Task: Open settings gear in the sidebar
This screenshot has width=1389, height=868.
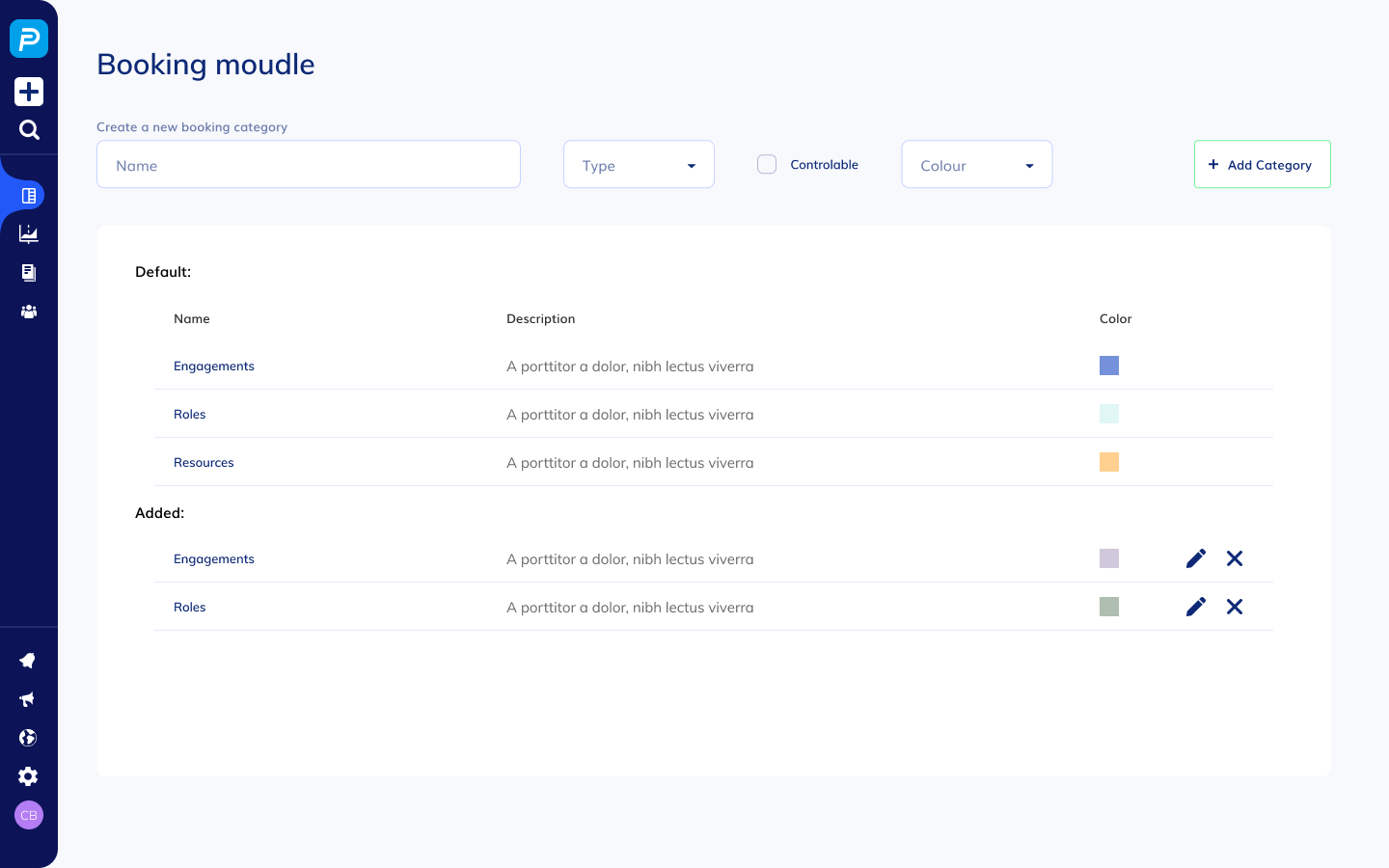Action: point(28,776)
